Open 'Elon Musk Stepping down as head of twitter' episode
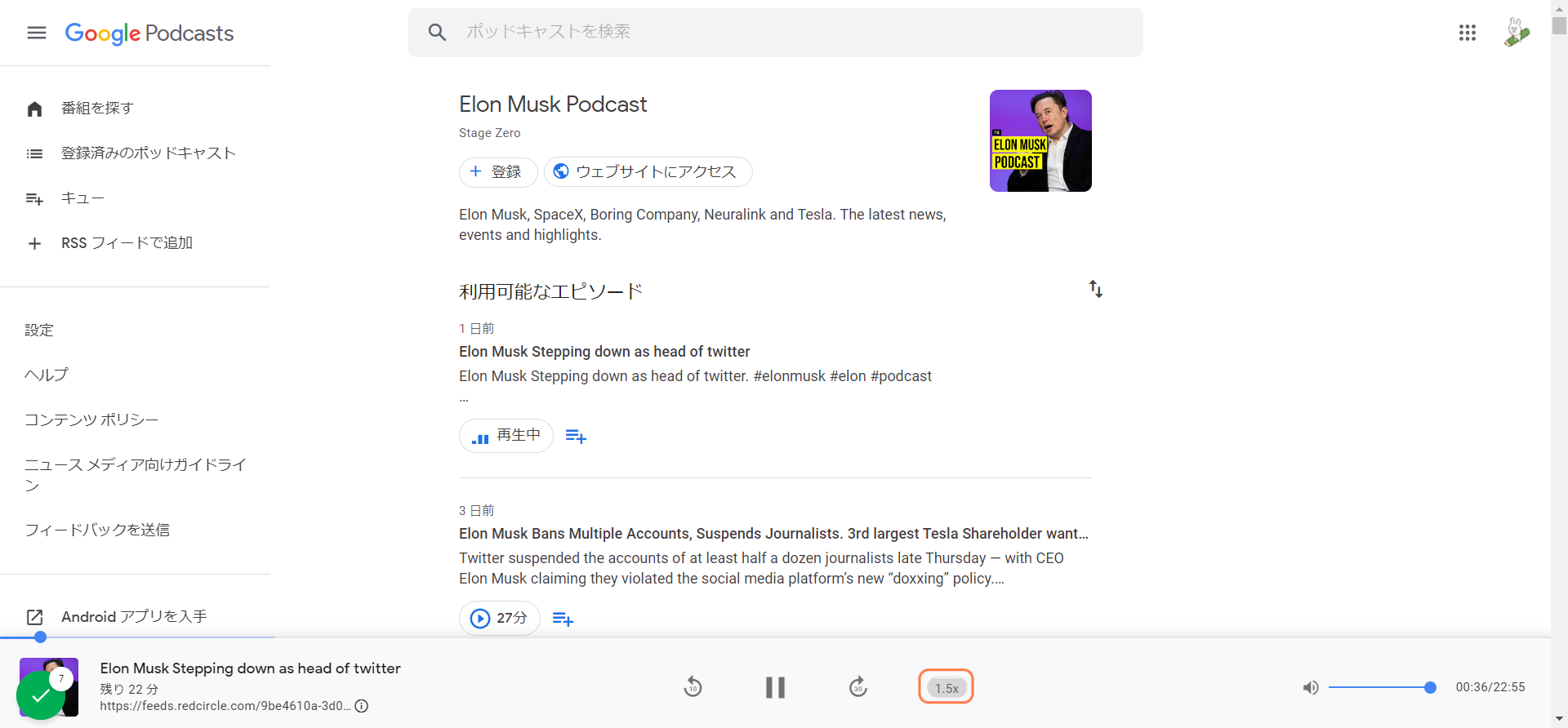Screen dimensions: 1568x728 (x=604, y=352)
